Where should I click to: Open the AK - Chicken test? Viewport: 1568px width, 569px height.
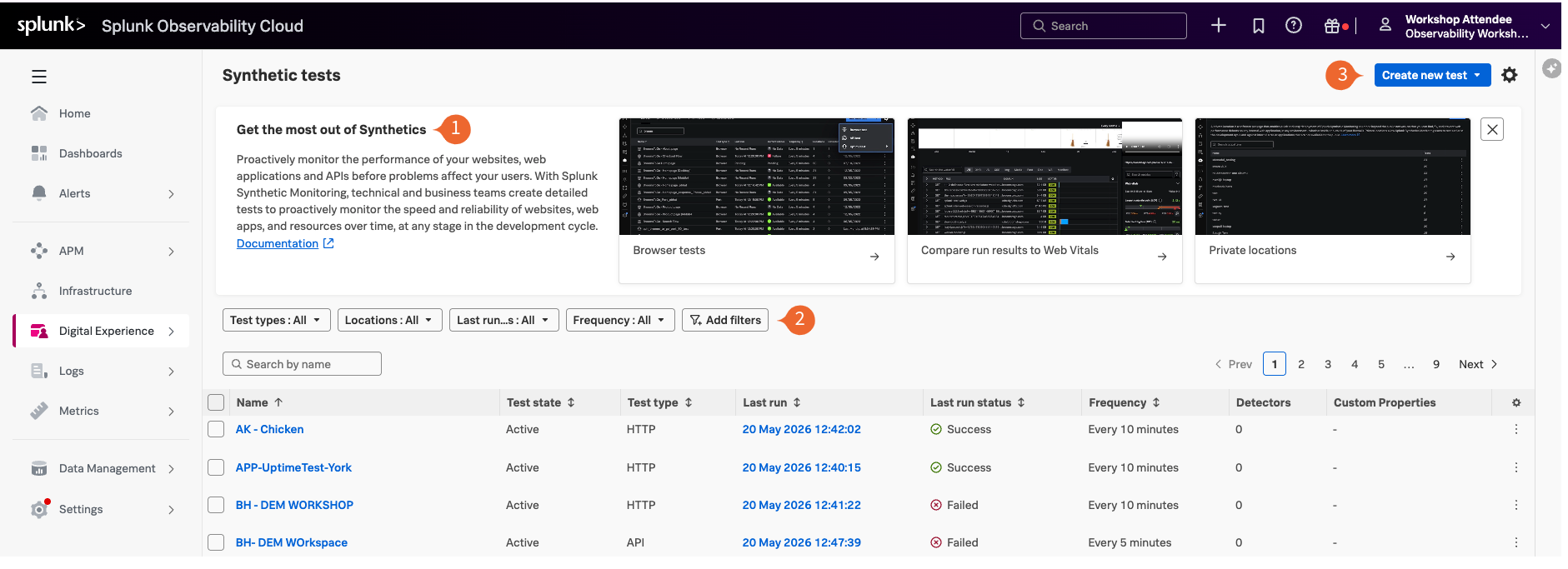pyautogui.click(x=269, y=429)
